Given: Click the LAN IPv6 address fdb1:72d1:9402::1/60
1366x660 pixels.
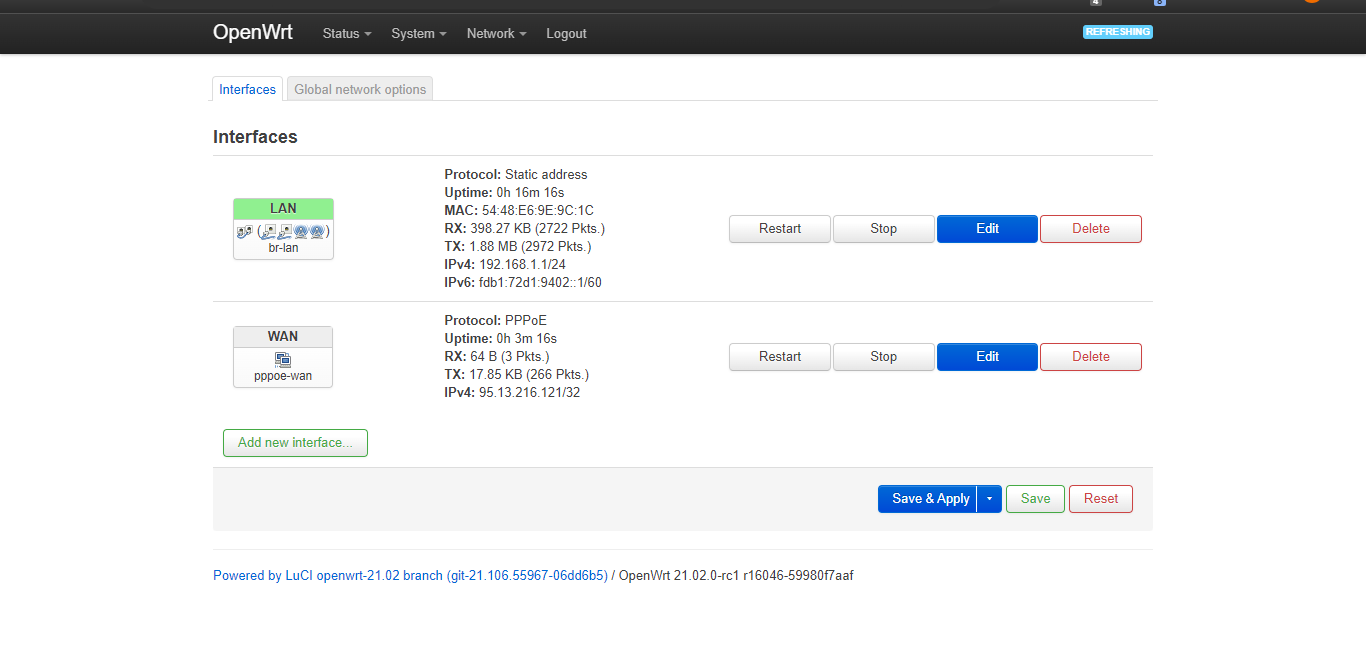Looking at the screenshot, I should click(x=540, y=282).
